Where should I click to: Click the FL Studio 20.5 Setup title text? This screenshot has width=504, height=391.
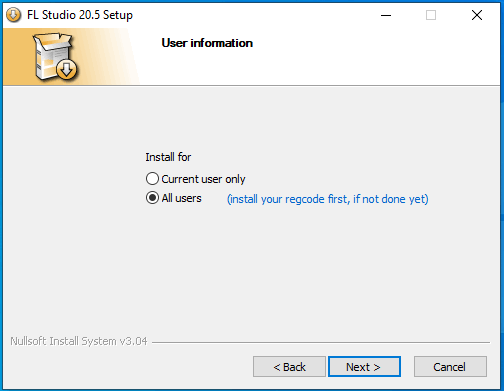pyautogui.click(x=80, y=15)
